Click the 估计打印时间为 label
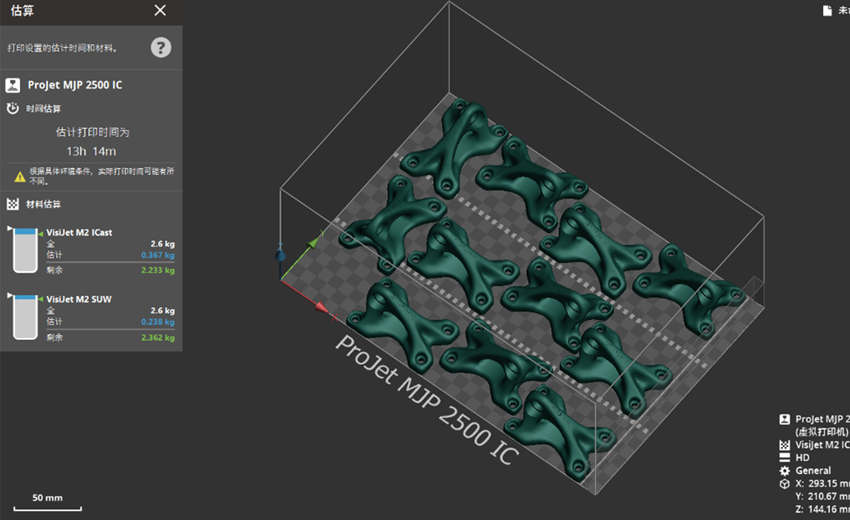 coord(92,132)
